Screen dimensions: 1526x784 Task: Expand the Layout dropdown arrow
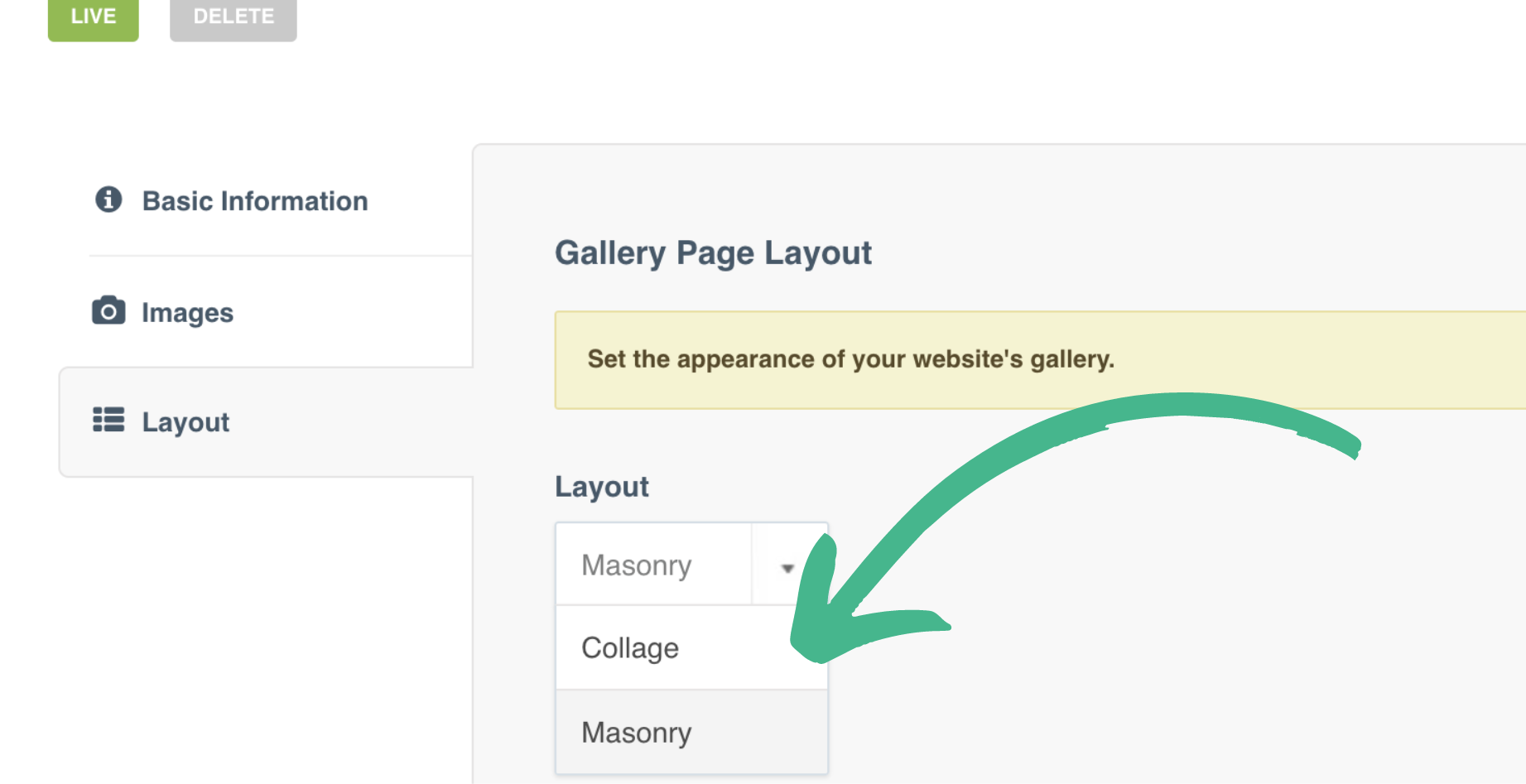pos(787,567)
